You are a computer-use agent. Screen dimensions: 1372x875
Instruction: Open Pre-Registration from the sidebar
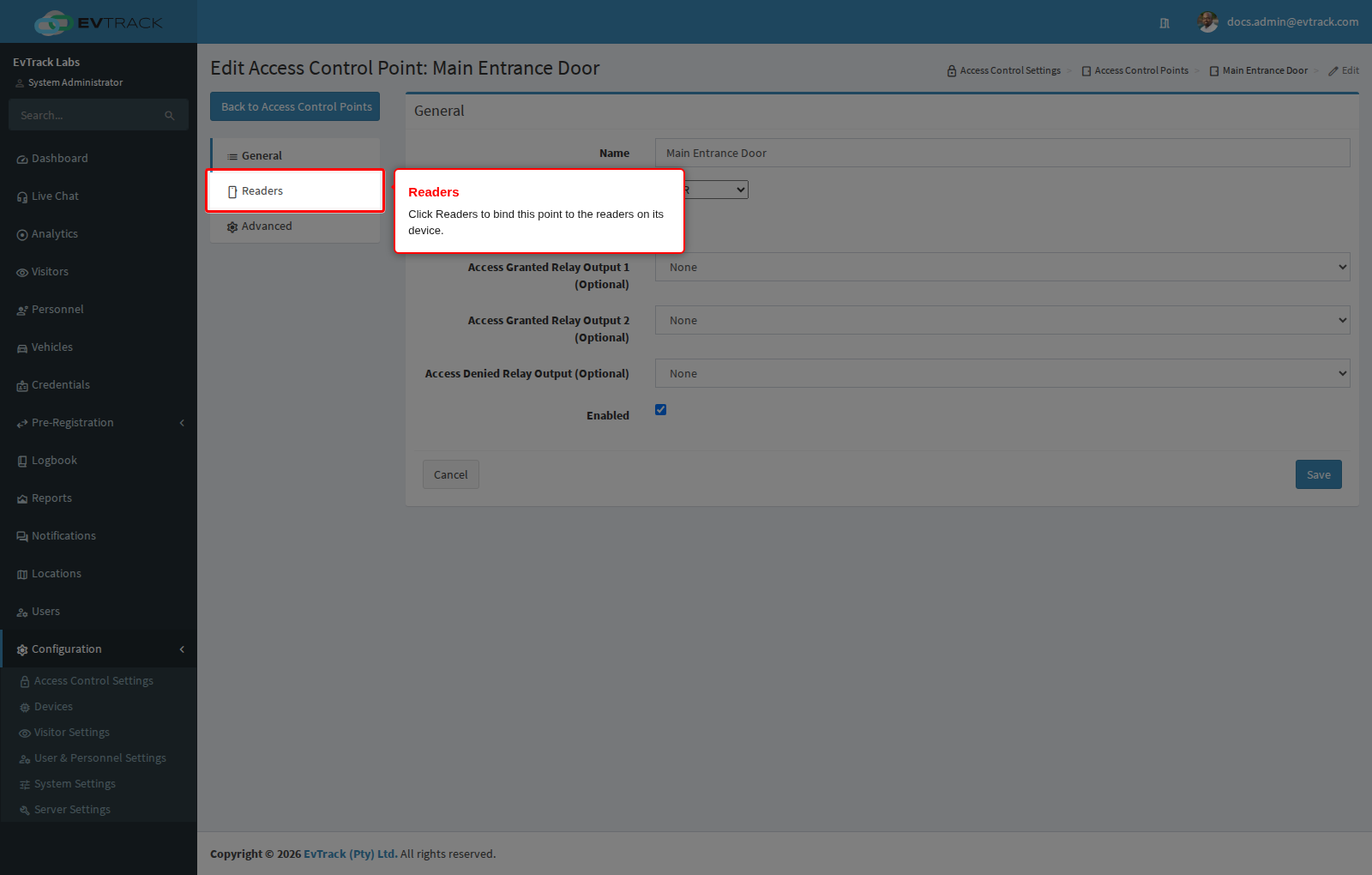[x=99, y=423]
